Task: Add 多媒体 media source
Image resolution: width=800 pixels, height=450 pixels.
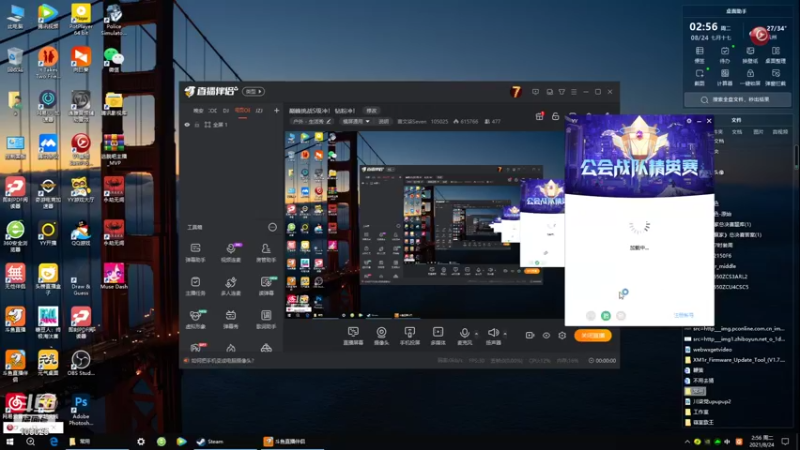Action: [438, 336]
